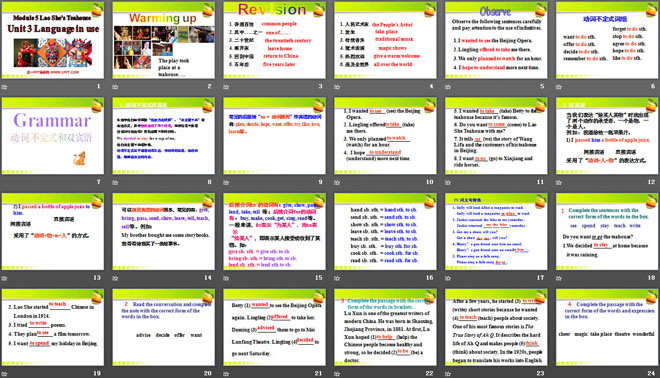This screenshot has height=378, width=660.
Task: Select slide 19 'Lao She started to teach'
Action: [x=53, y=327]
